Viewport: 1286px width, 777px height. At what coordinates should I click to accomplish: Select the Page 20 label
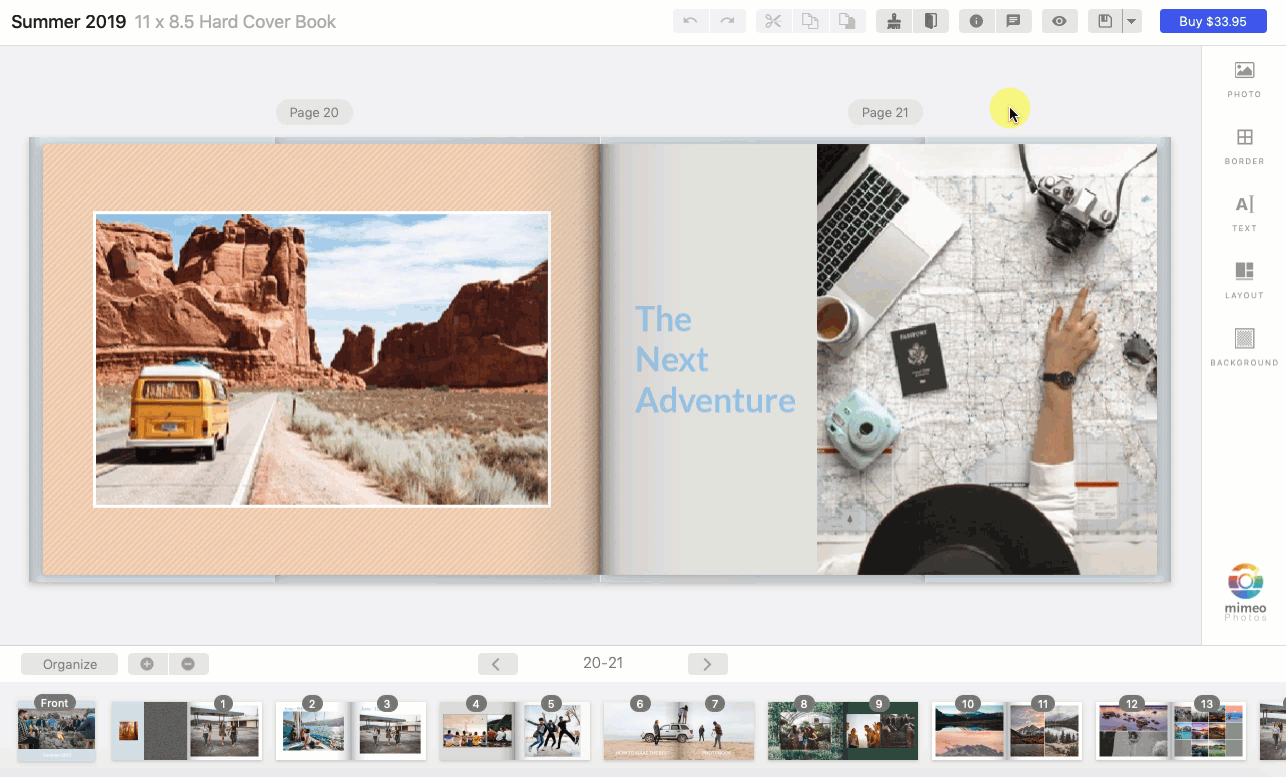click(314, 112)
